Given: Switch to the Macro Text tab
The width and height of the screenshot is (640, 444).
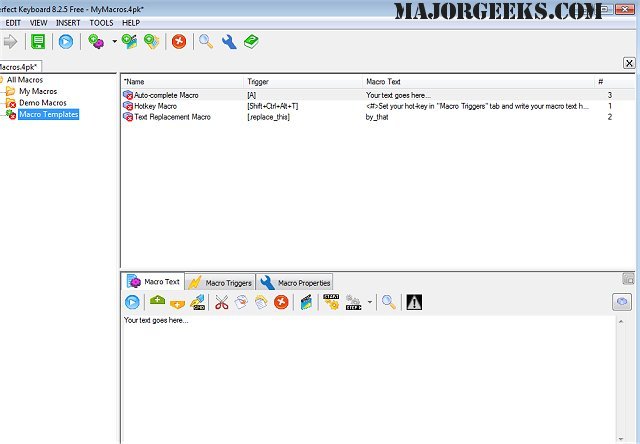Looking at the screenshot, I should pos(153,282).
